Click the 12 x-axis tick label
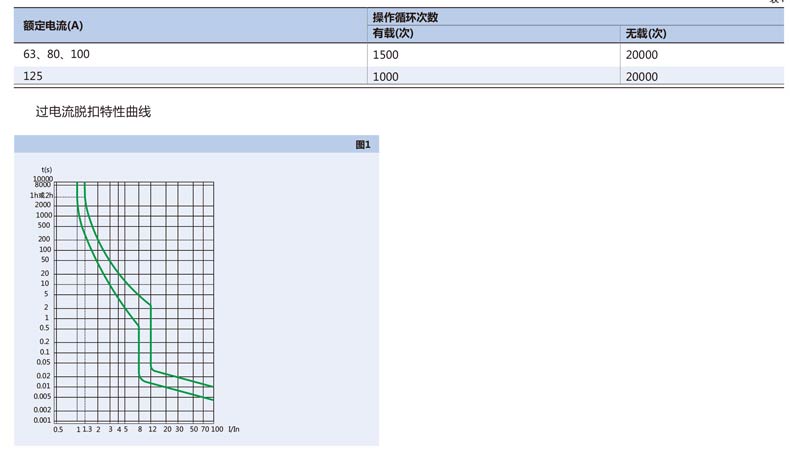This screenshot has width=790, height=459. (152, 429)
